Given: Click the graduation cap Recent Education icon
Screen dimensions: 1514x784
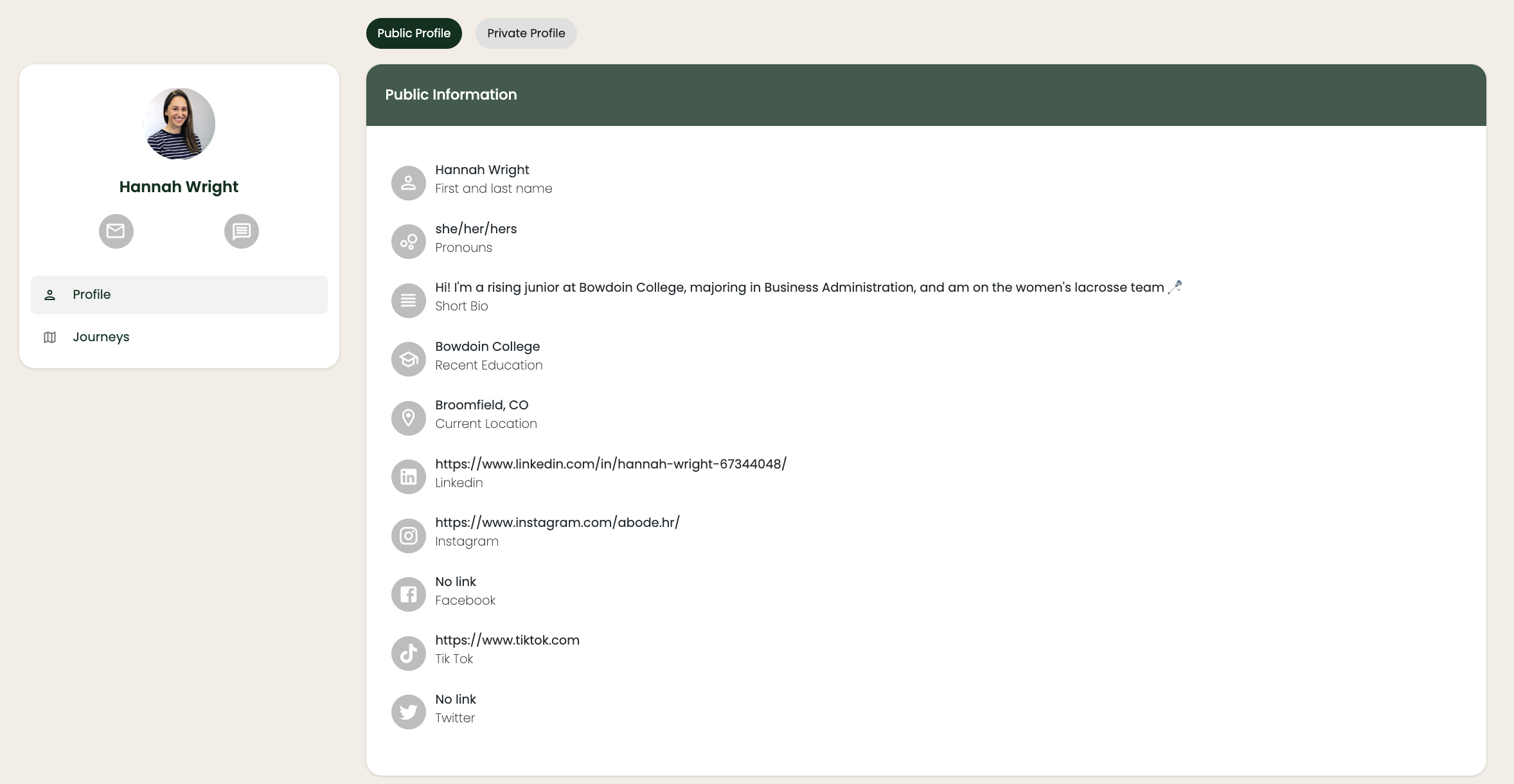Looking at the screenshot, I should point(409,359).
